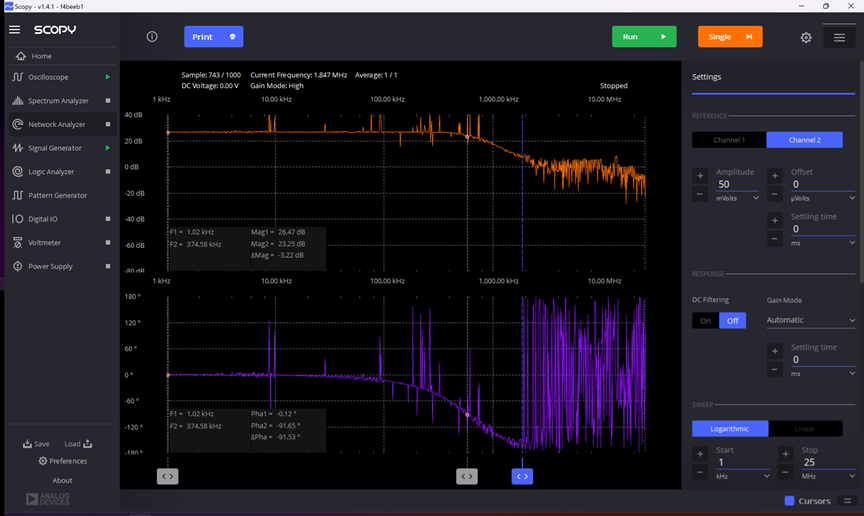The width and height of the screenshot is (864, 516).
Task: Open the About page
Action: point(62,481)
